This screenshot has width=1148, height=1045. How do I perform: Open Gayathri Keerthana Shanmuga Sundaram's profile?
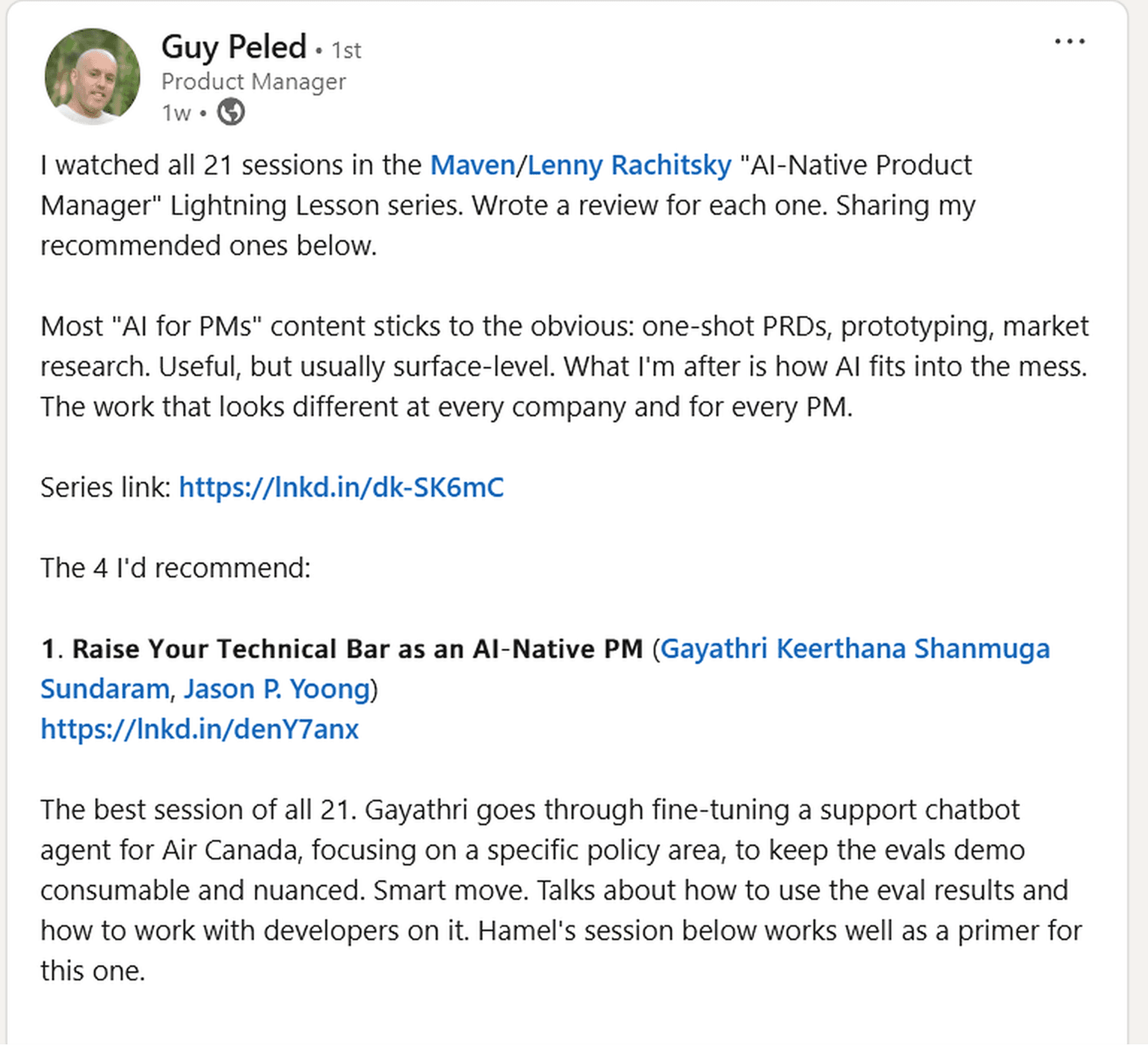tap(854, 649)
